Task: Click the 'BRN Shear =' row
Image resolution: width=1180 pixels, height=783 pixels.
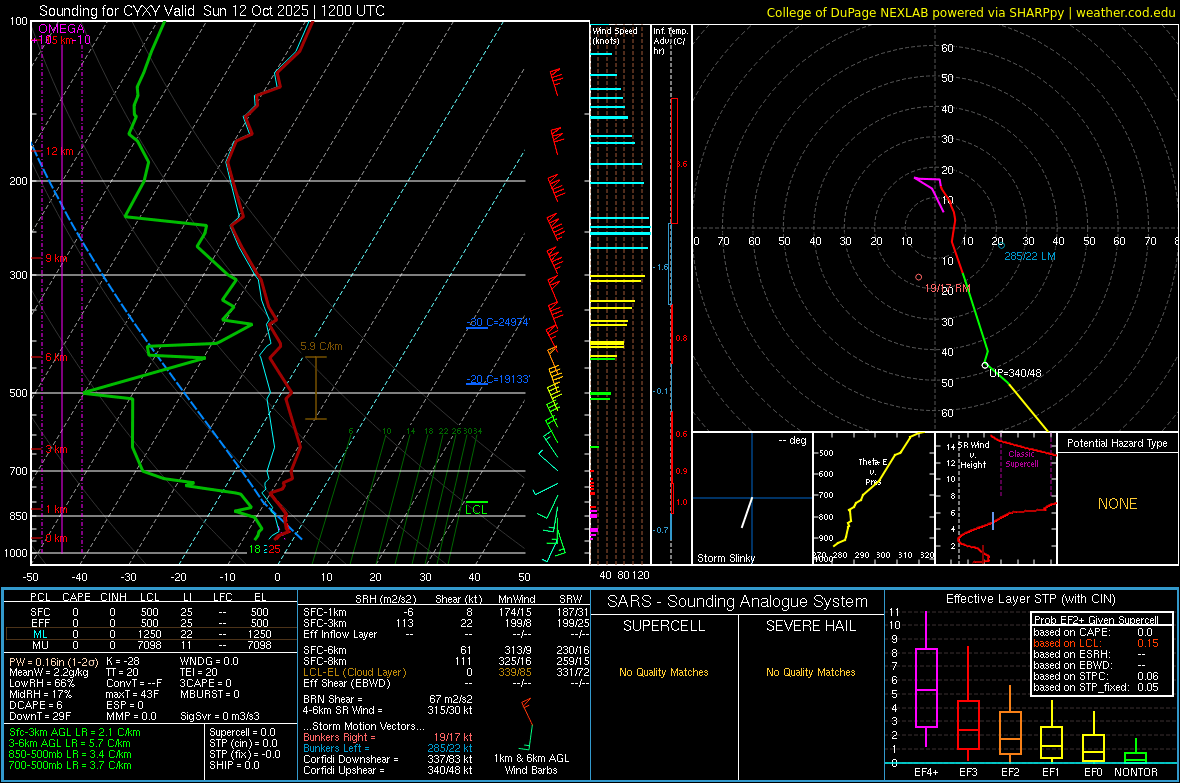Action: [388, 699]
